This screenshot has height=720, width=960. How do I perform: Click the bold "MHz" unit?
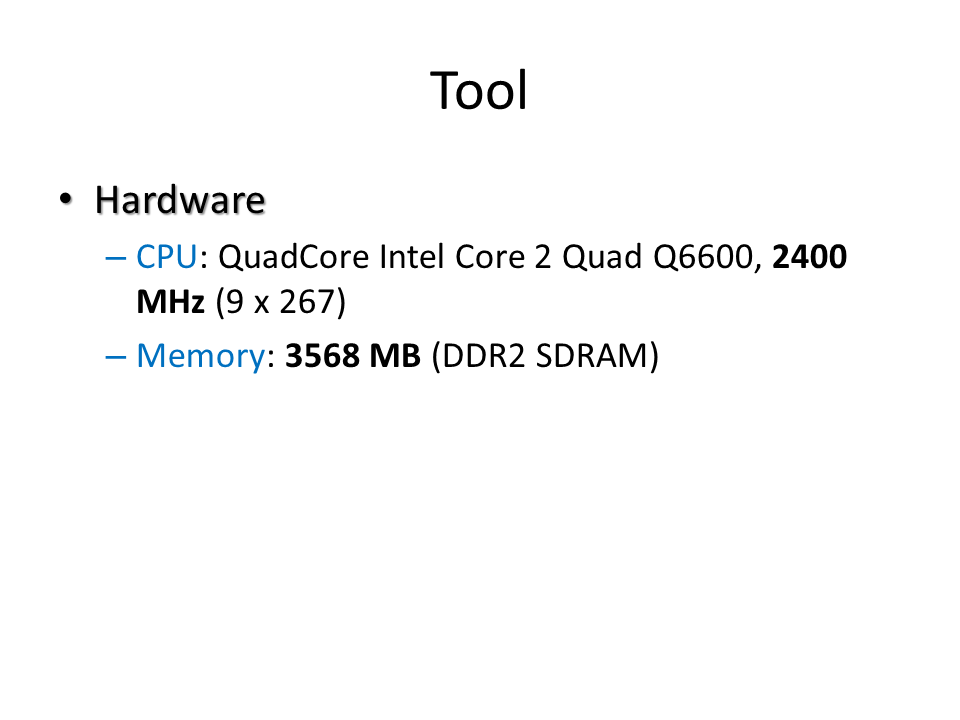tap(170, 302)
